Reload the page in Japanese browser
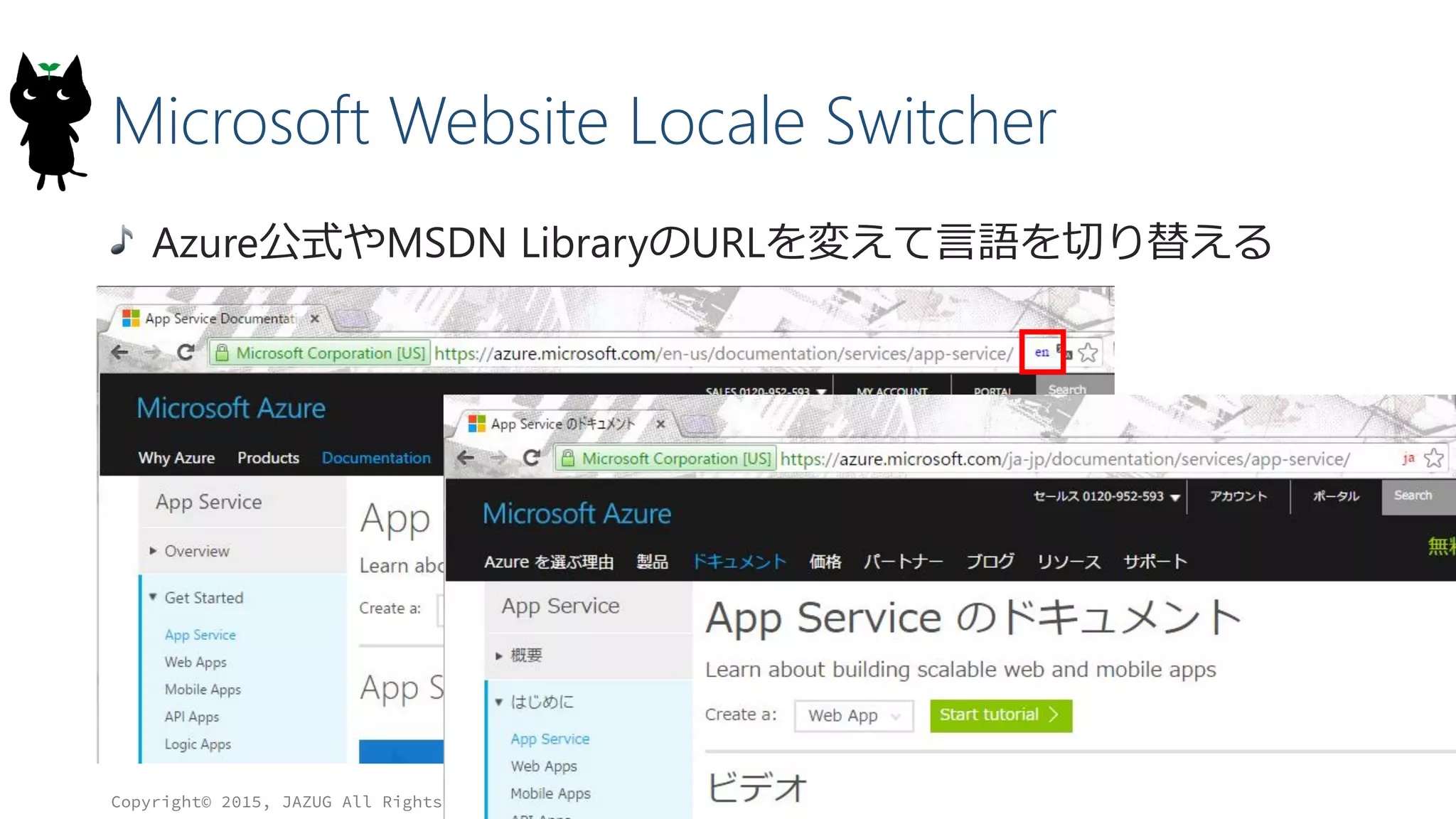The width and height of the screenshot is (1456, 819). pyautogui.click(x=532, y=459)
